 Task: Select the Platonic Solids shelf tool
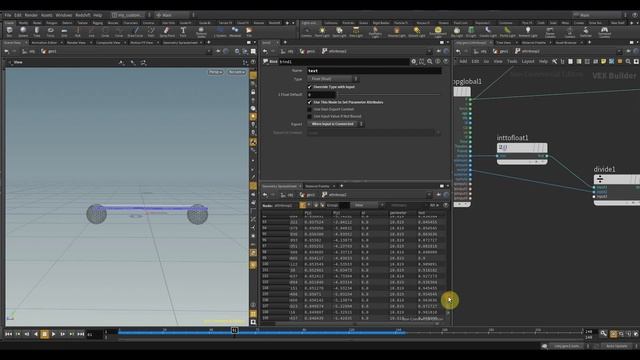pyautogui.click(x=201, y=32)
